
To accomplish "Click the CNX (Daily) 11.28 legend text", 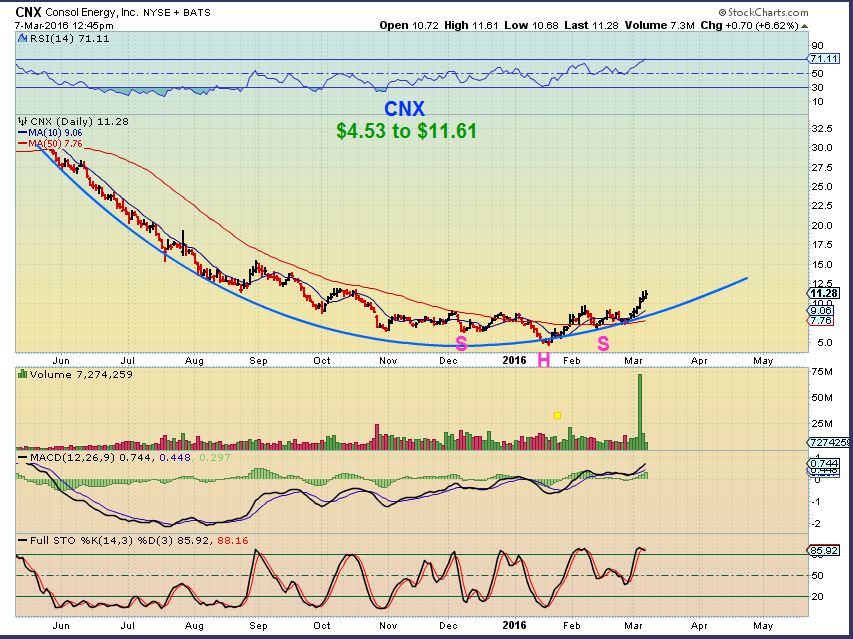I will [79, 121].
